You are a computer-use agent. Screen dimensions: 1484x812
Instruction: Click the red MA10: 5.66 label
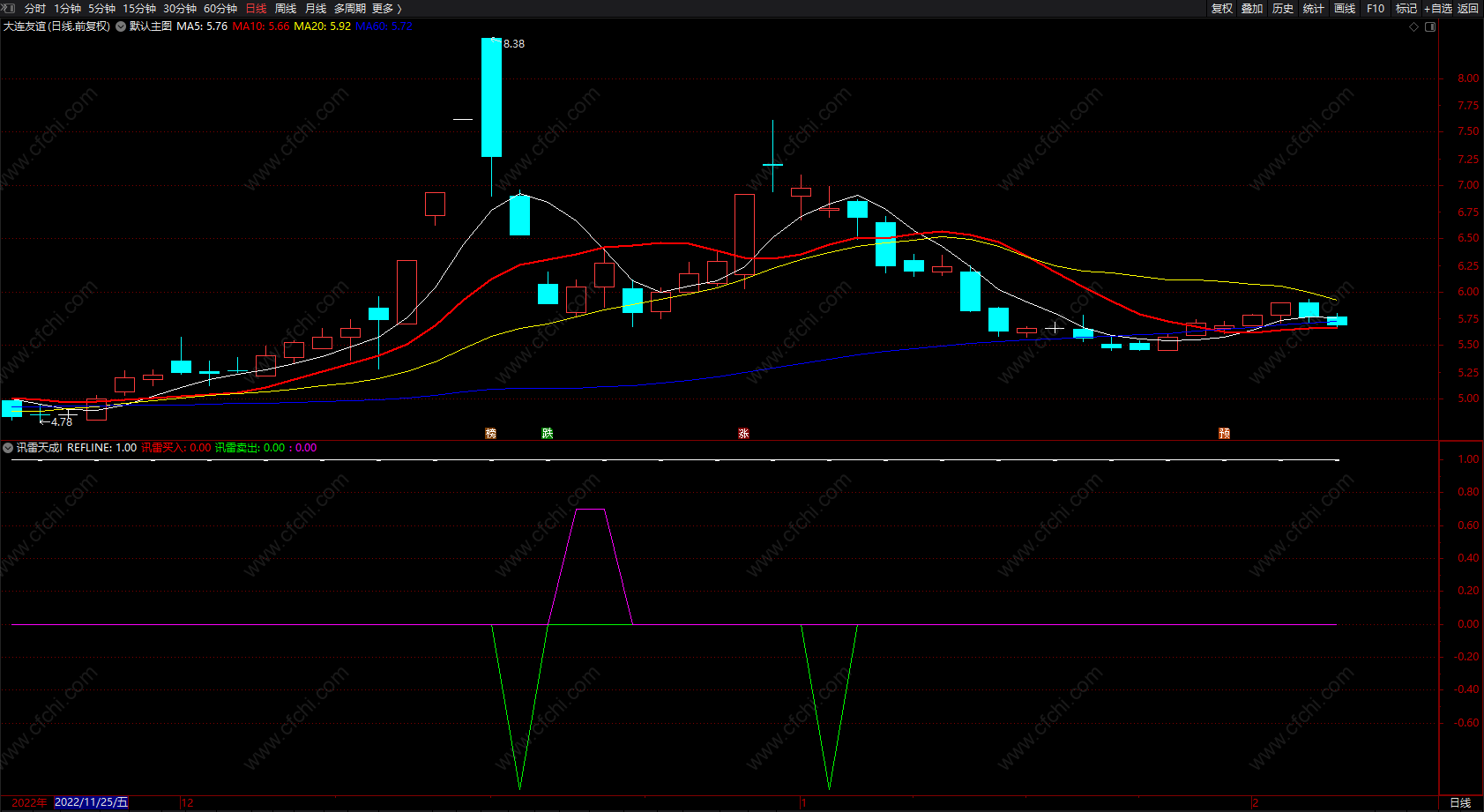[261, 26]
